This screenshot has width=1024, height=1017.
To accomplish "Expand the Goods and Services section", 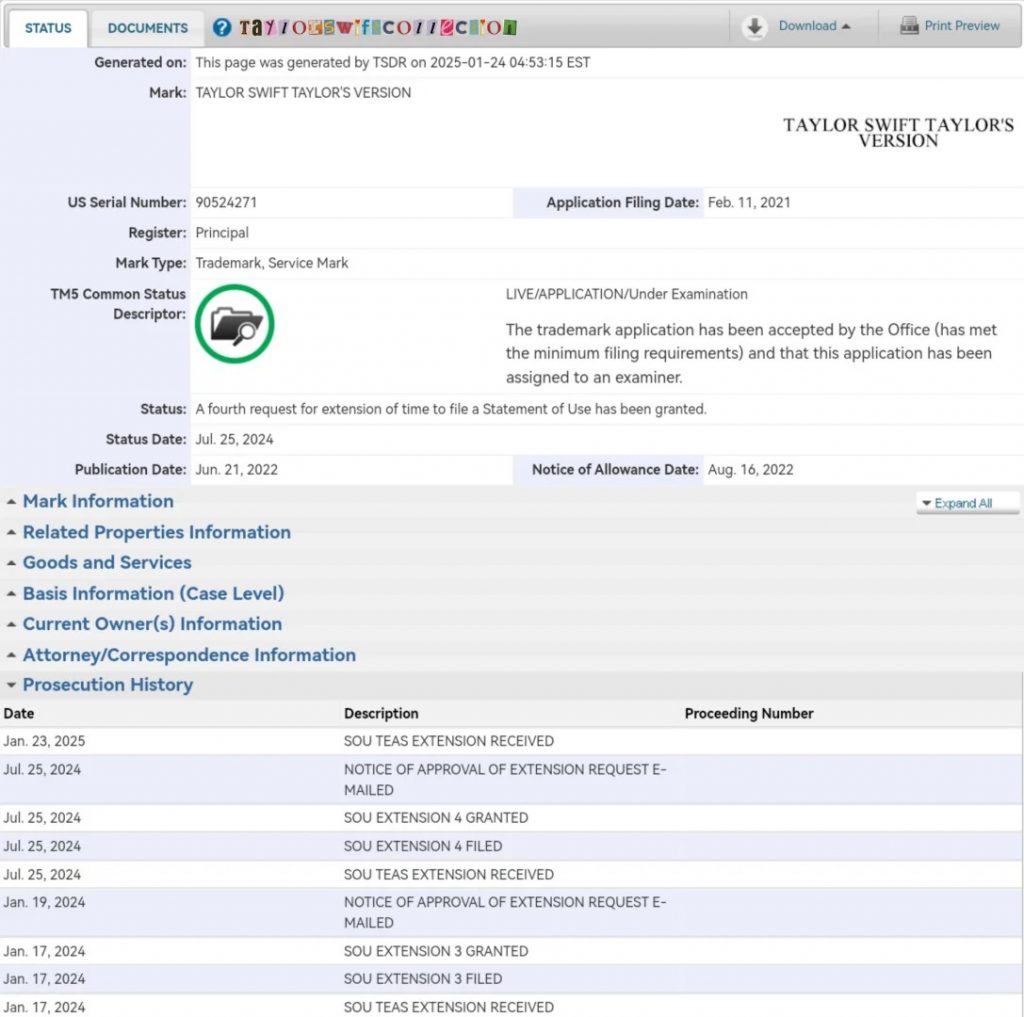I will coord(106,563).
